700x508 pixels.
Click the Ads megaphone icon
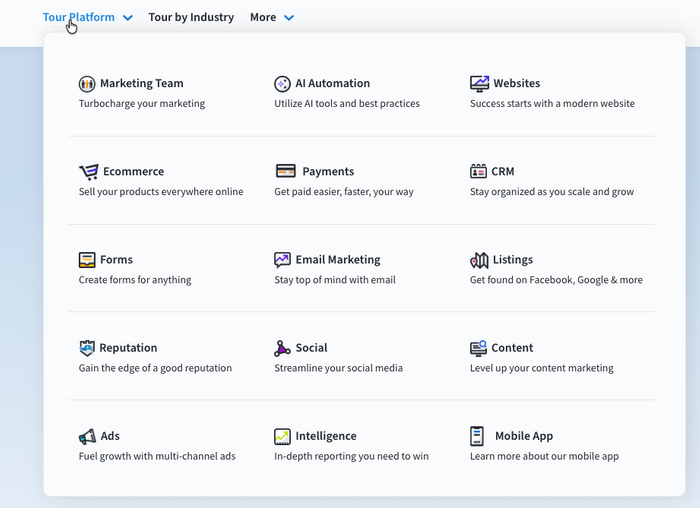click(88, 437)
